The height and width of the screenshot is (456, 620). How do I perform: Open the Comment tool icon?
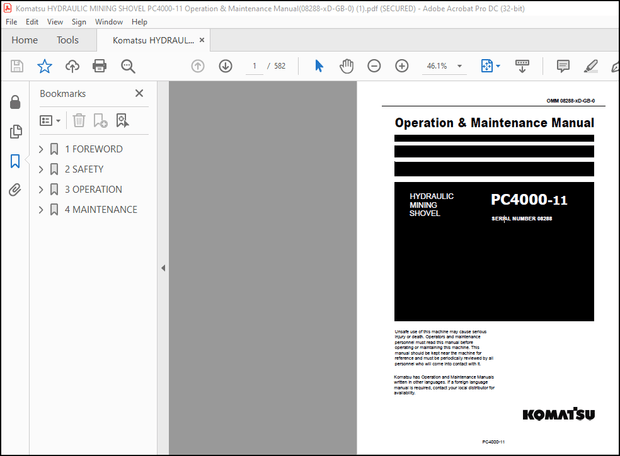pyautogui.click(x=563, y=66)
